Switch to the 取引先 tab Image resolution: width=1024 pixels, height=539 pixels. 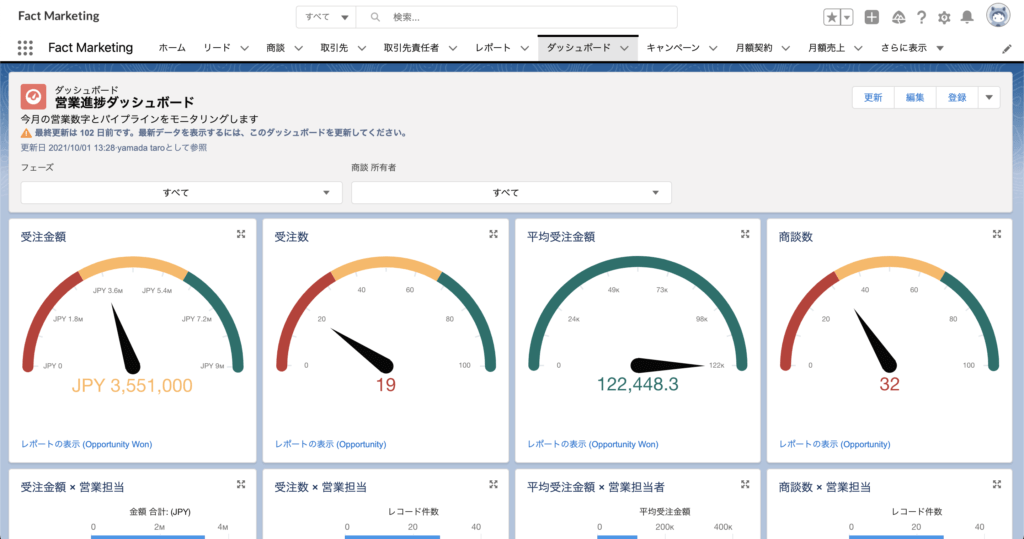pos(334,48)
